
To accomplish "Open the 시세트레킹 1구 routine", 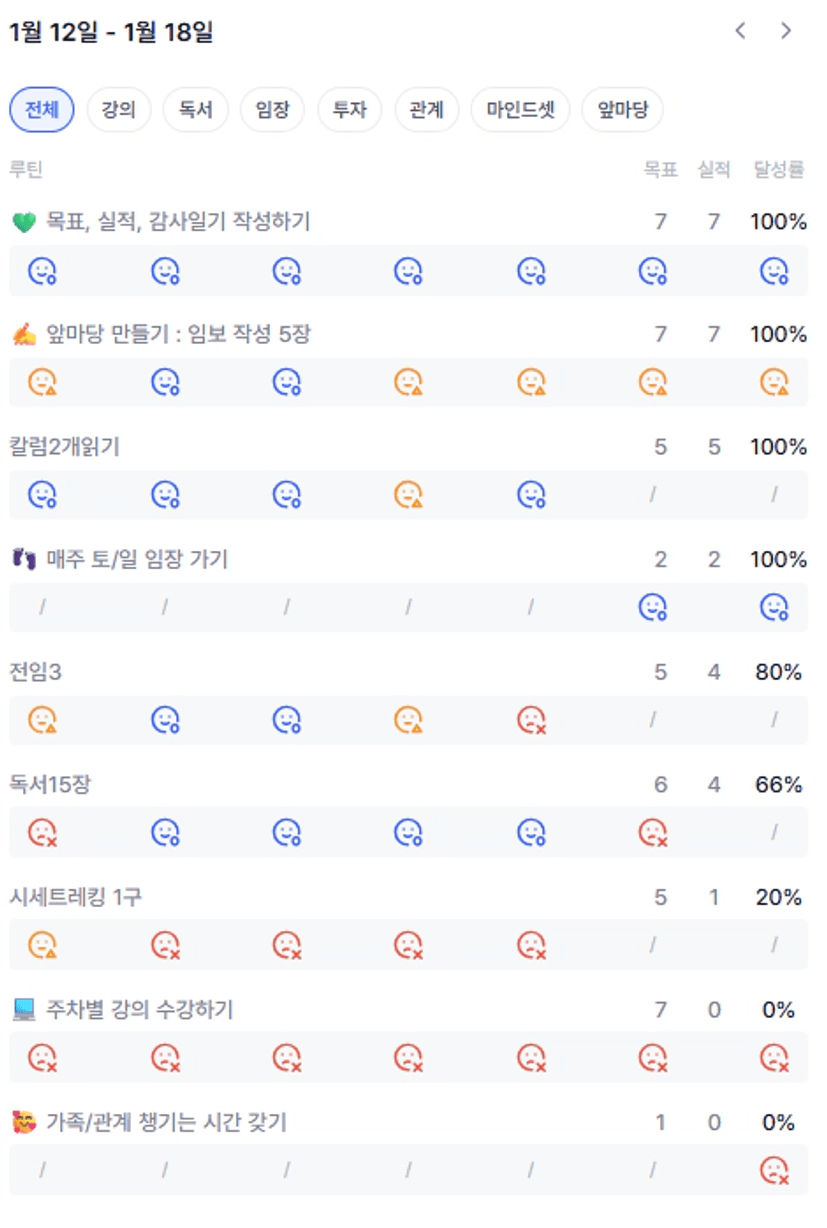I will tap(76, 898).
